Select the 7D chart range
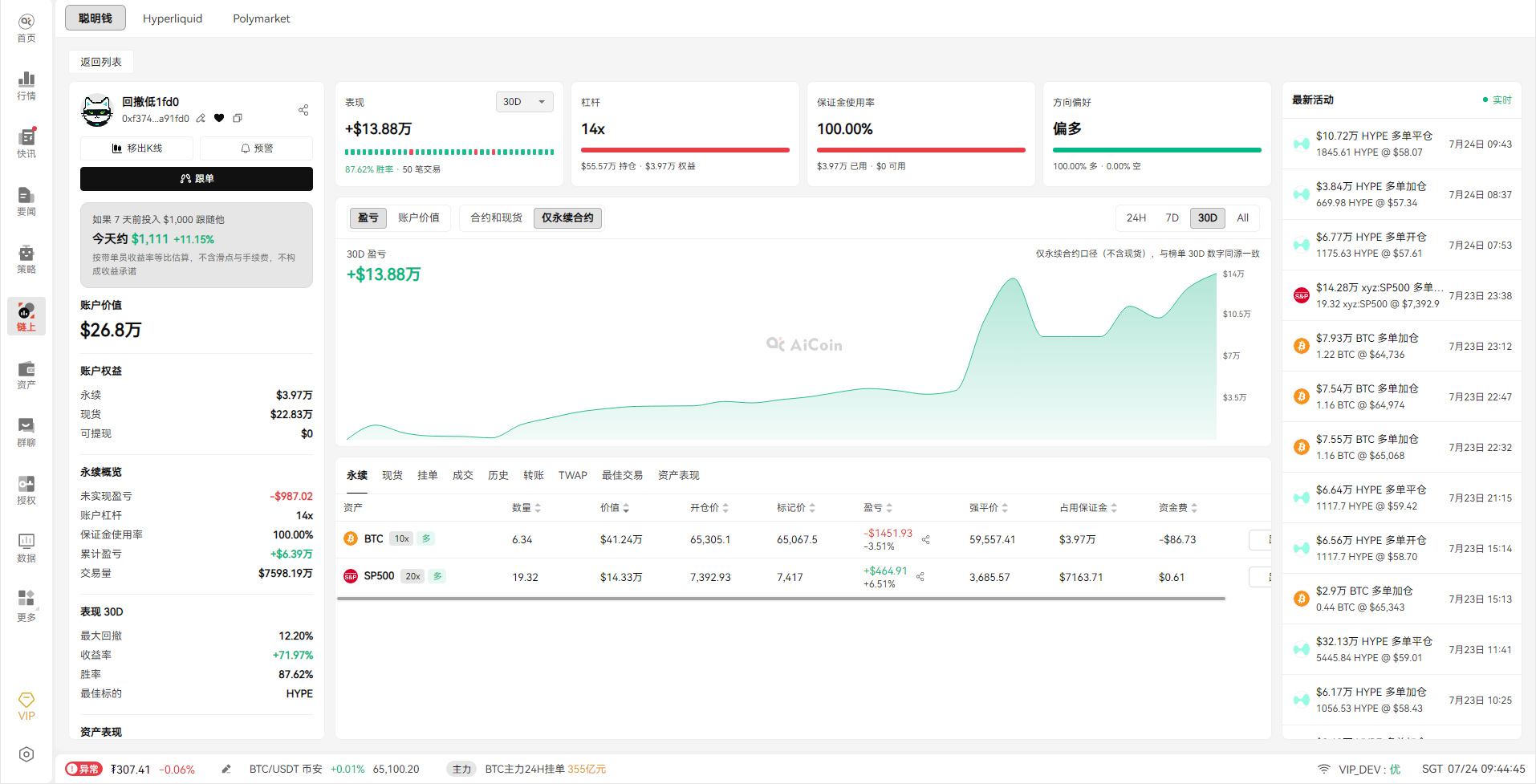The image size is (1536, 784). pyautogui.click(x=1172, y=217)
